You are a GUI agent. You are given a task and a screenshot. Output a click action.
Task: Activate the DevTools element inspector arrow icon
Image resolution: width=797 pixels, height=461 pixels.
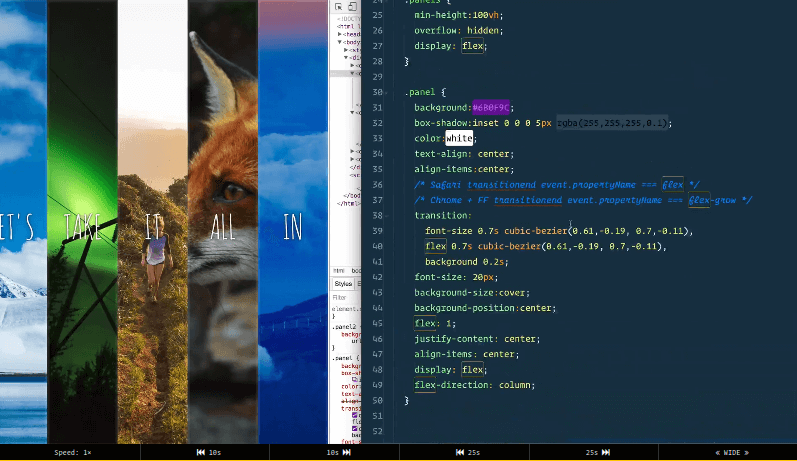[x=339, y=6]
